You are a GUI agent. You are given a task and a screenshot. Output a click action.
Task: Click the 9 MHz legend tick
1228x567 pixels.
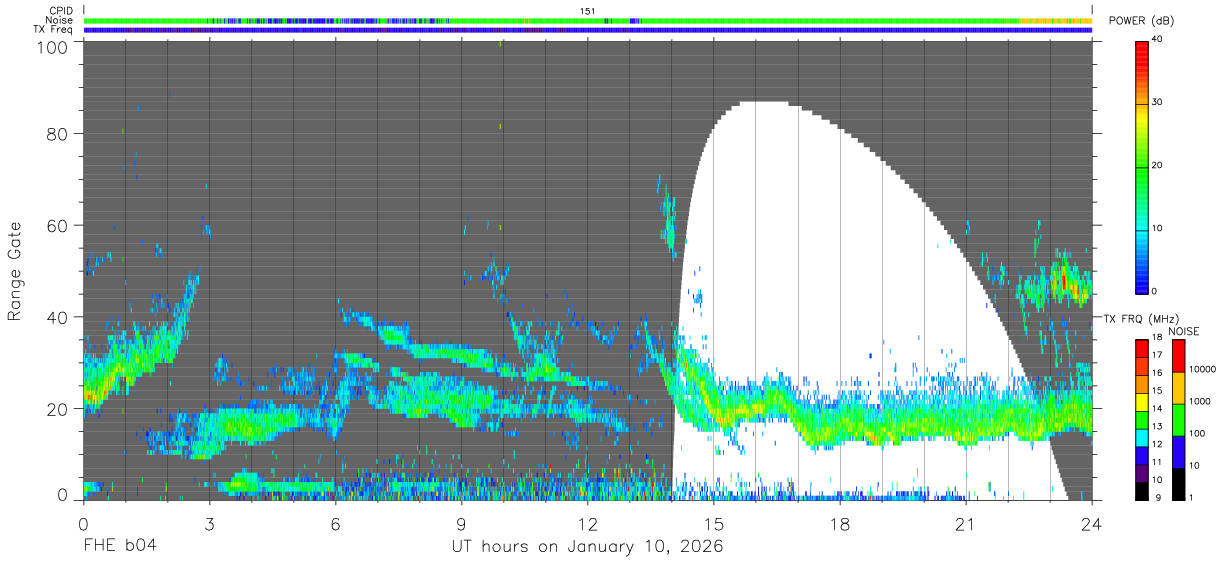[1160, 500]
